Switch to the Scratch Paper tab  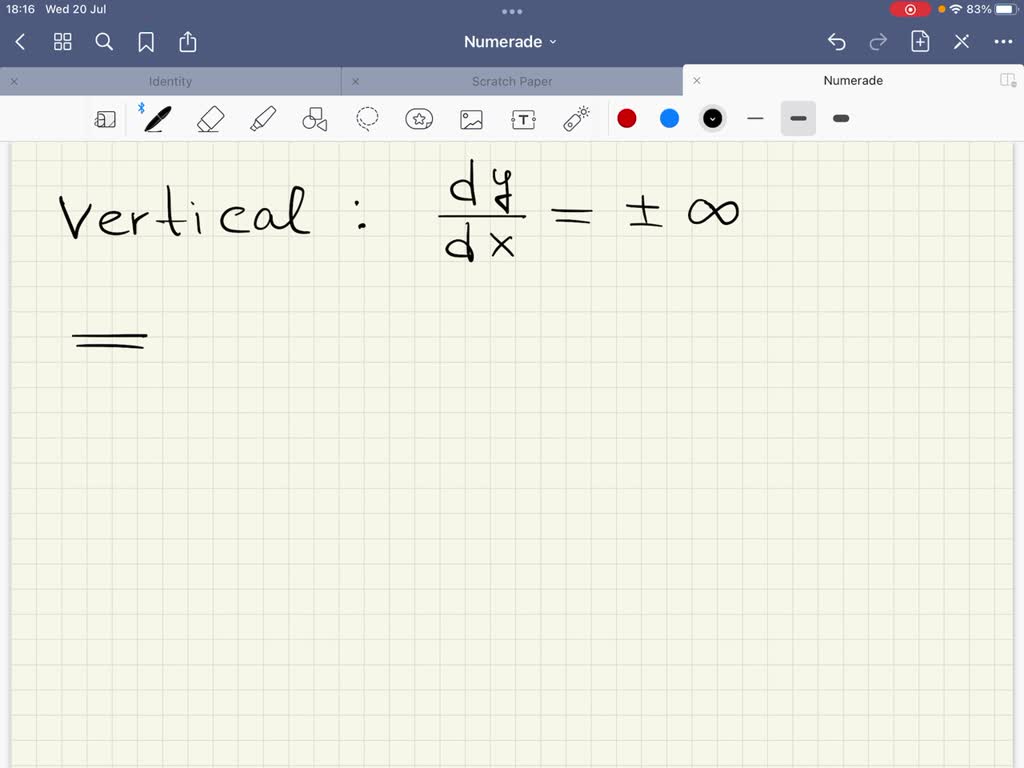512,81
